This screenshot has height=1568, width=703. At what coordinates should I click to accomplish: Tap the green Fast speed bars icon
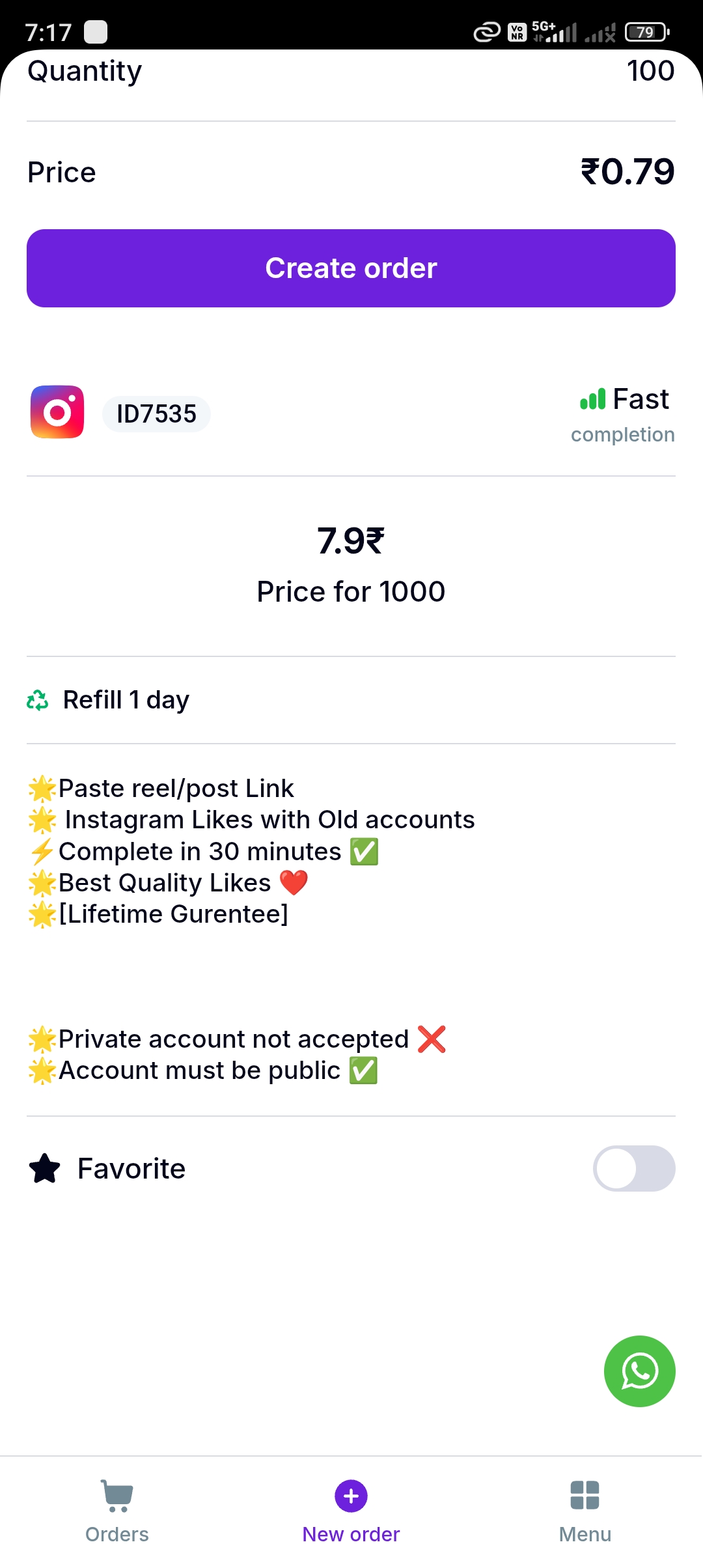pos(592,399)
